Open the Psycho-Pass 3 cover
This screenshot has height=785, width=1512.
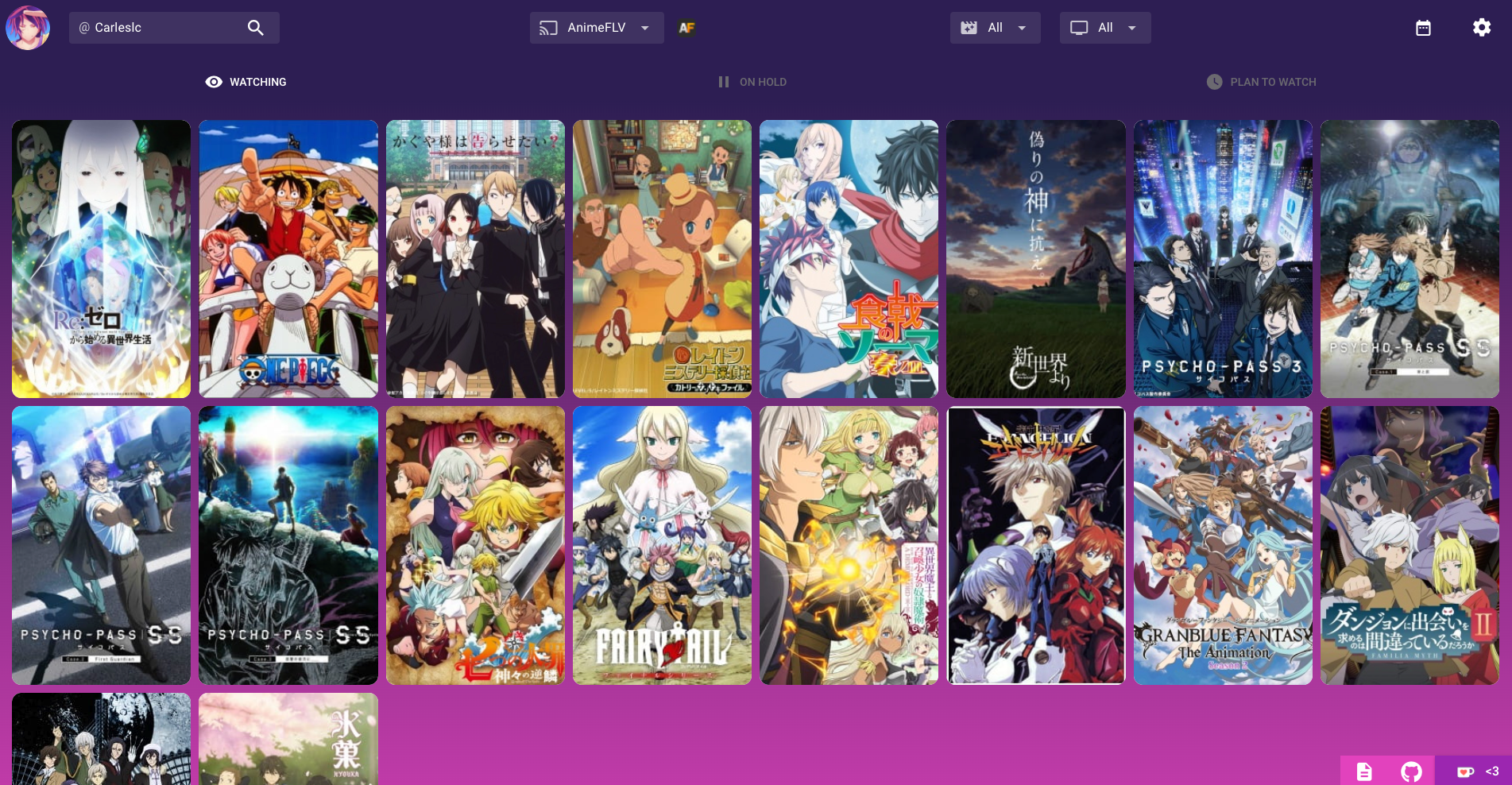pyautogui.click(x=1223, y=259)
